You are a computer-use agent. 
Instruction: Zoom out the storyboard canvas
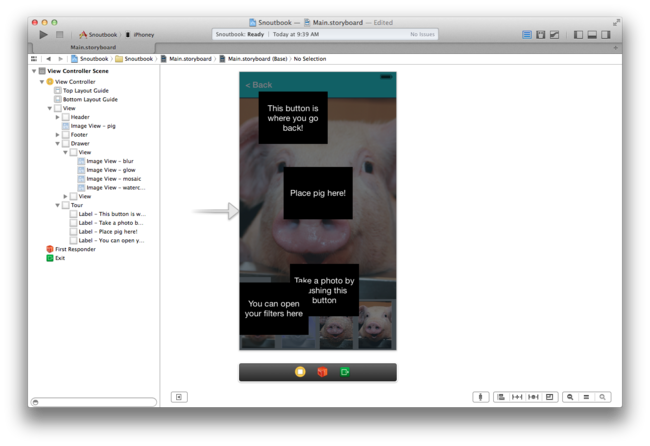570,397
